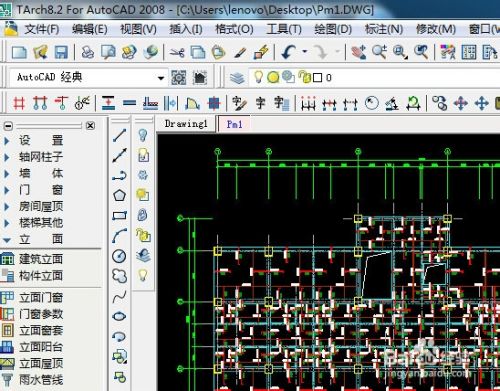Open the Layer Properties Manager icon
This screenshot has width=500, height=391.
click(237, 78)
